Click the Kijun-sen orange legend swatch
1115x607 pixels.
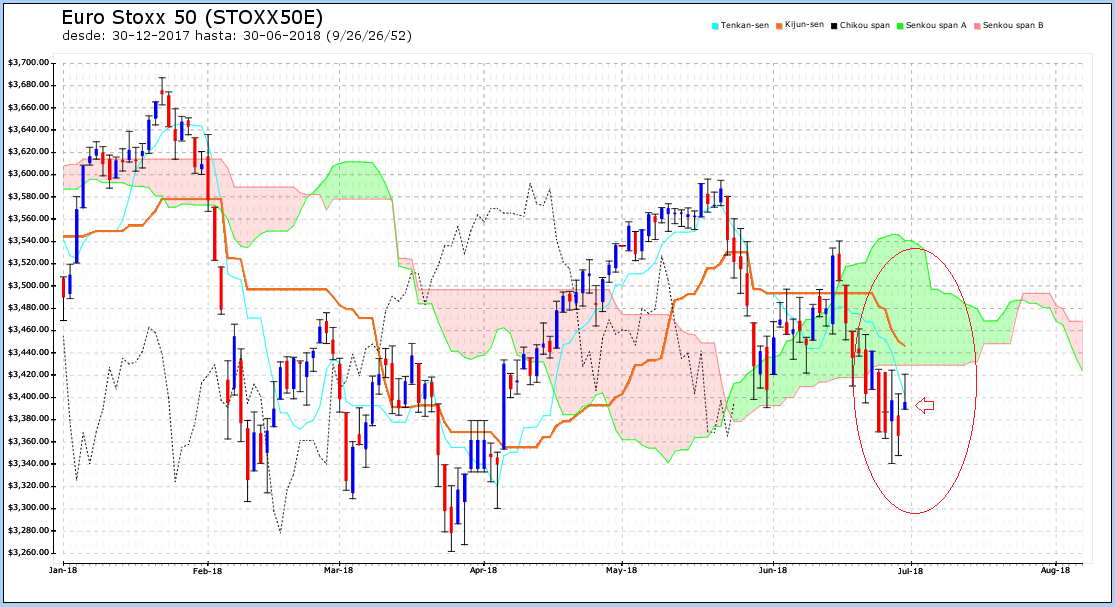[x=779, y=26]
